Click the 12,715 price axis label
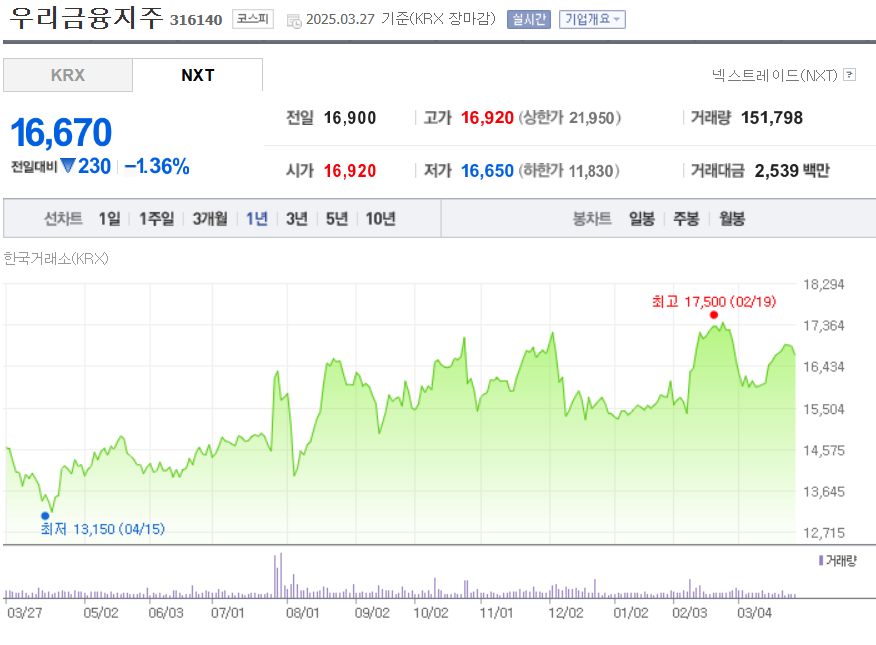876x645 pixels. pos(823,533)
